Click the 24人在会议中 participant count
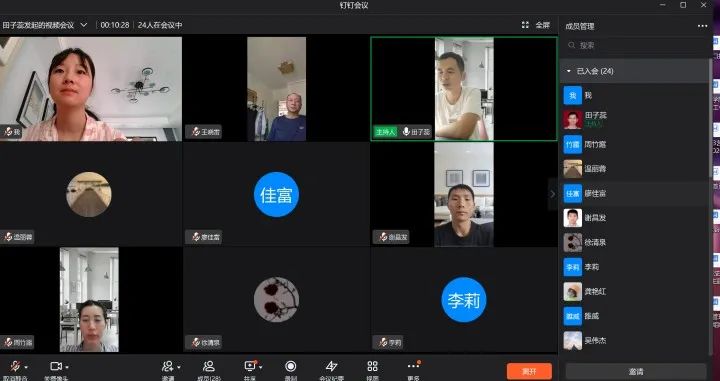 [160, 25]
